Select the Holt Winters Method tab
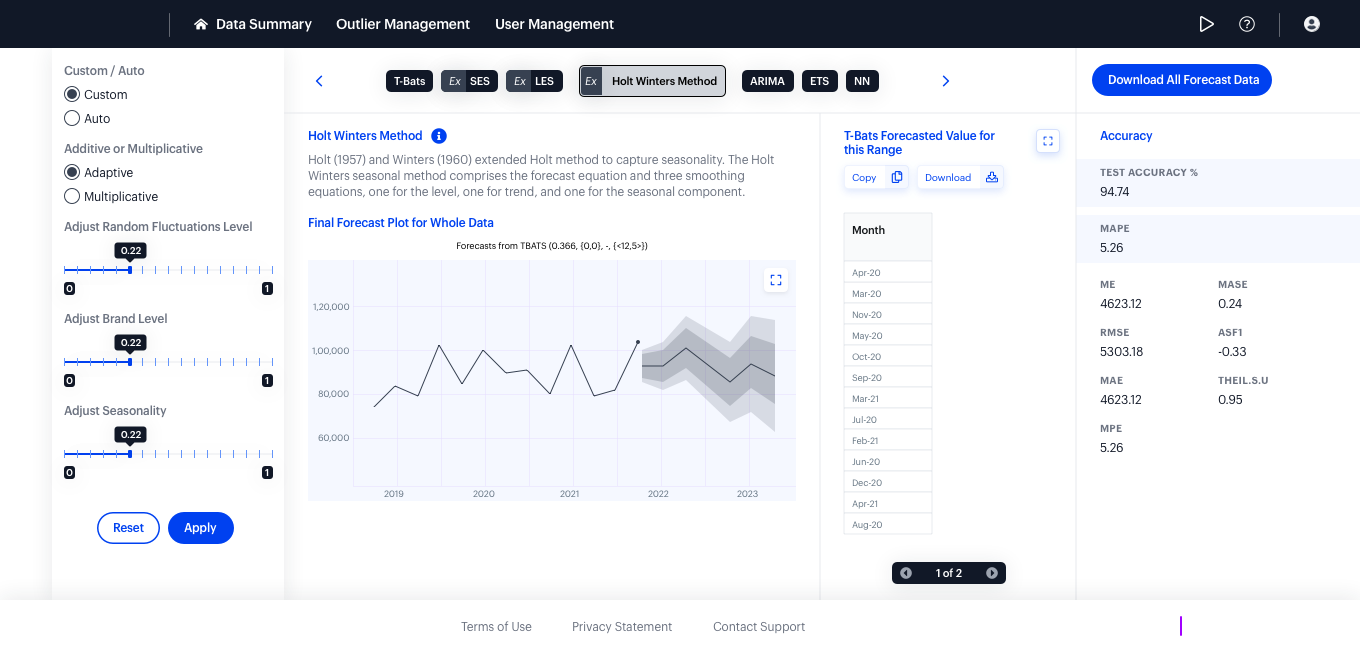1360x648 pixels. [x=653, y=81]
